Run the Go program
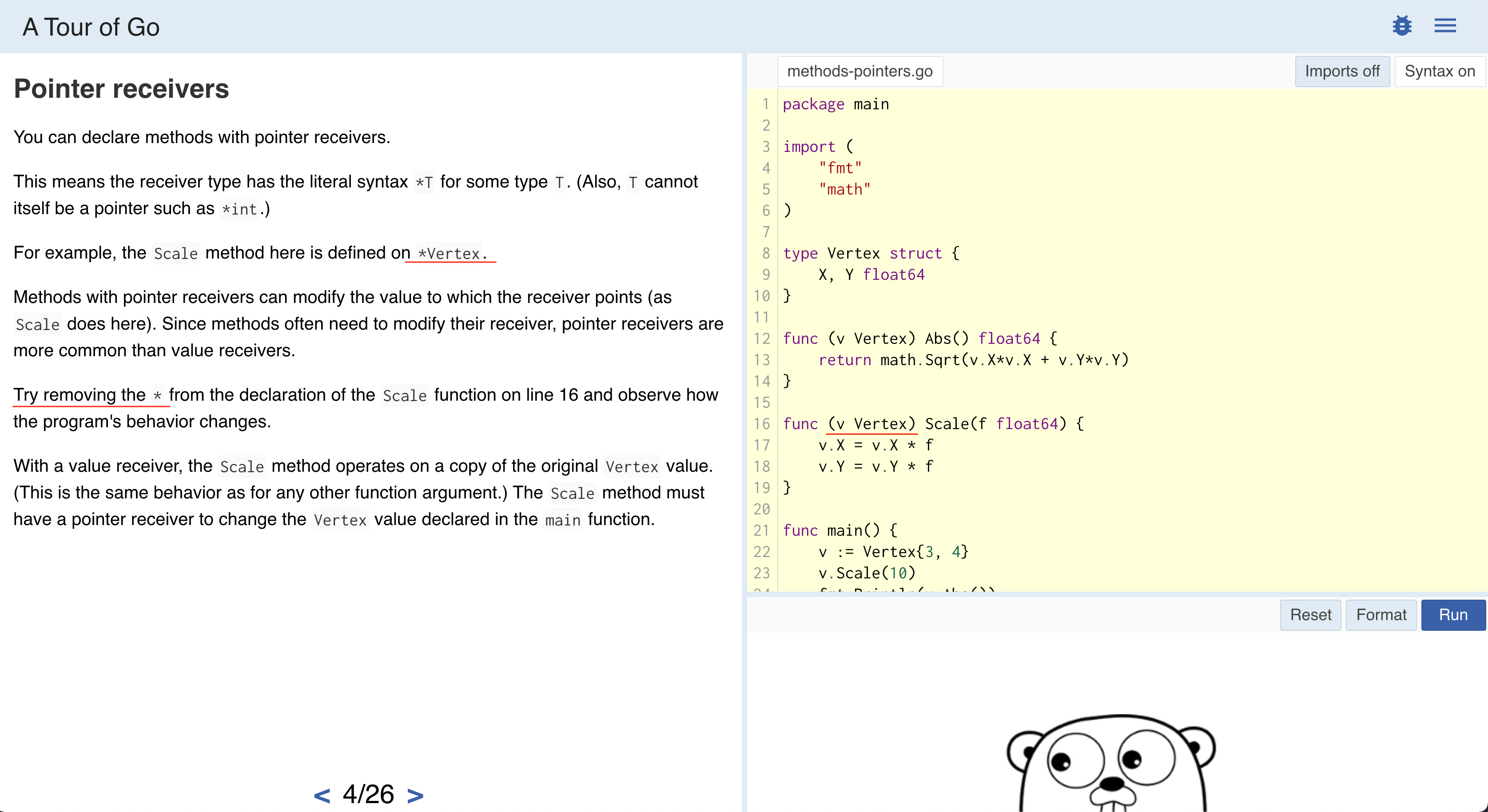 [x=1453, y=614]
